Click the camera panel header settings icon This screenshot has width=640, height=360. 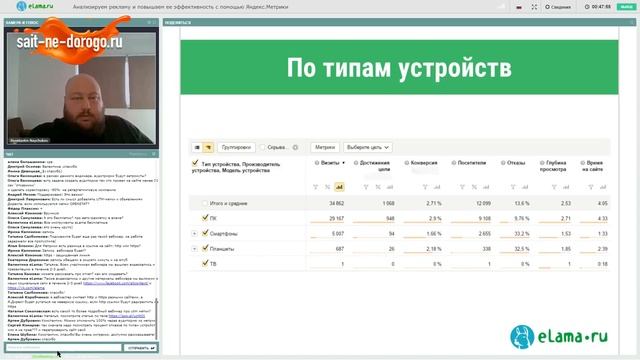149,22
